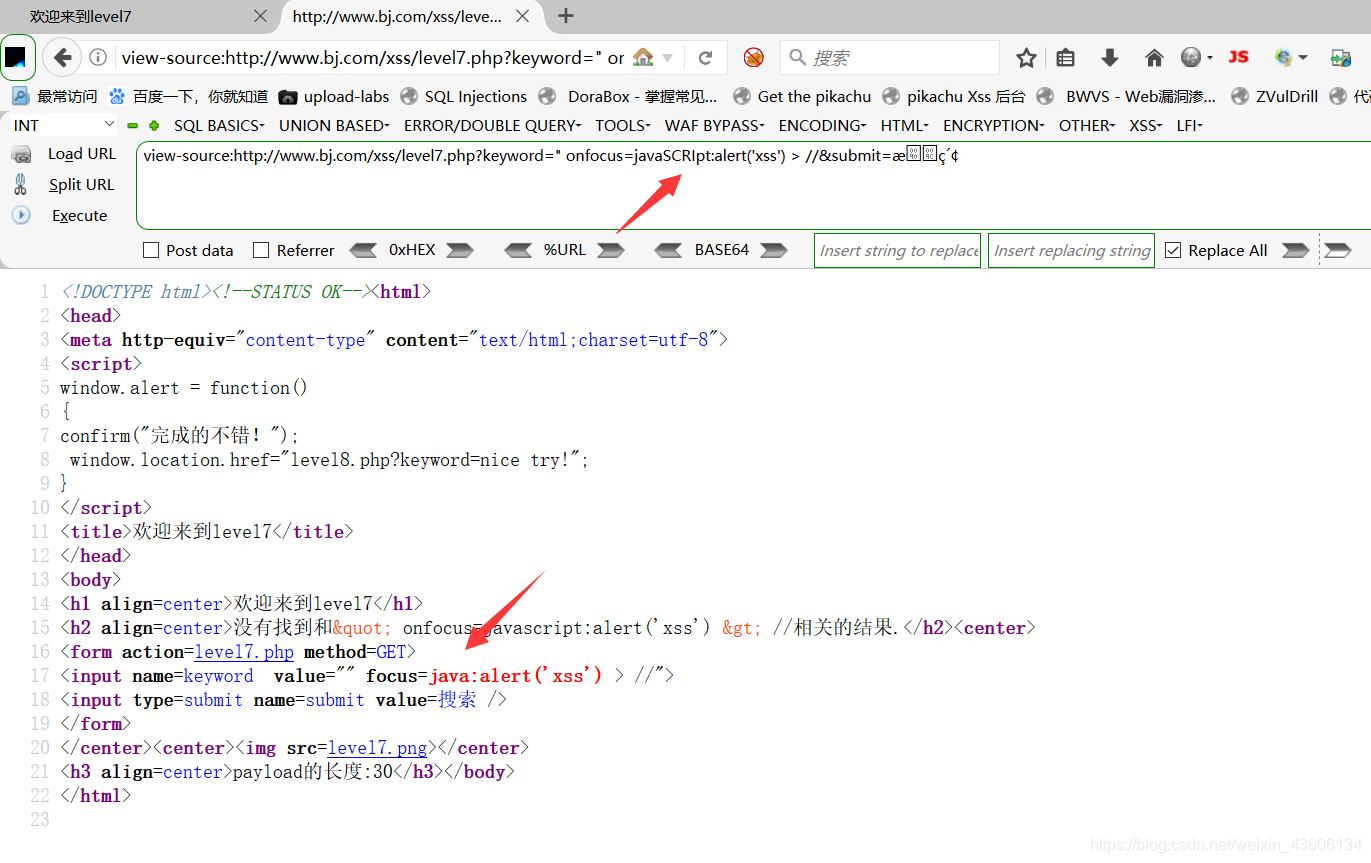The height and width of the screenshot is (863, 1371).
Task: Open the INT dropdown
Action: 64,125
